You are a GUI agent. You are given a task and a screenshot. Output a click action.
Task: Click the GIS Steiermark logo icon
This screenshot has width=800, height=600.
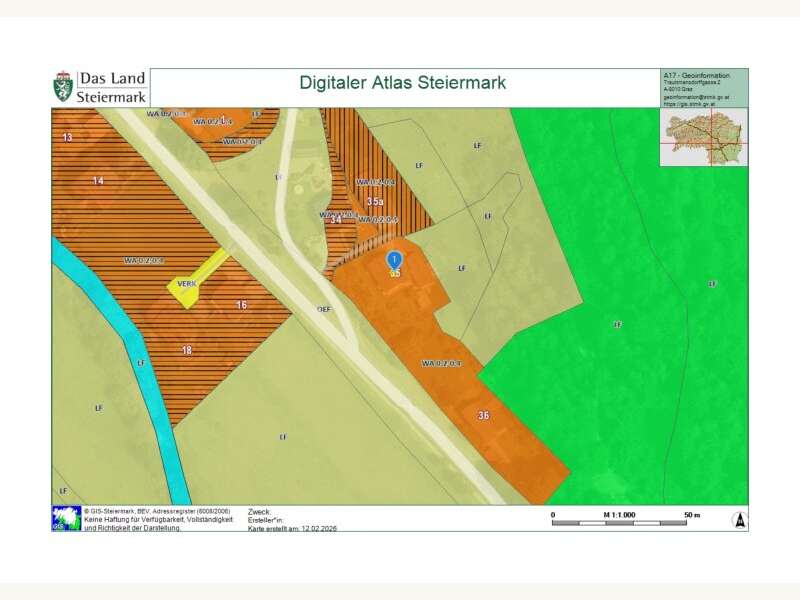(x=66, y=518)
